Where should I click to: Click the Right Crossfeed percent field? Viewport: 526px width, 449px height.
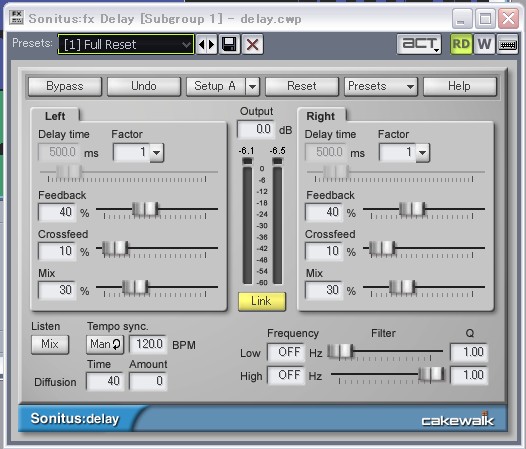pyautogui.click(x=324, y=251)
